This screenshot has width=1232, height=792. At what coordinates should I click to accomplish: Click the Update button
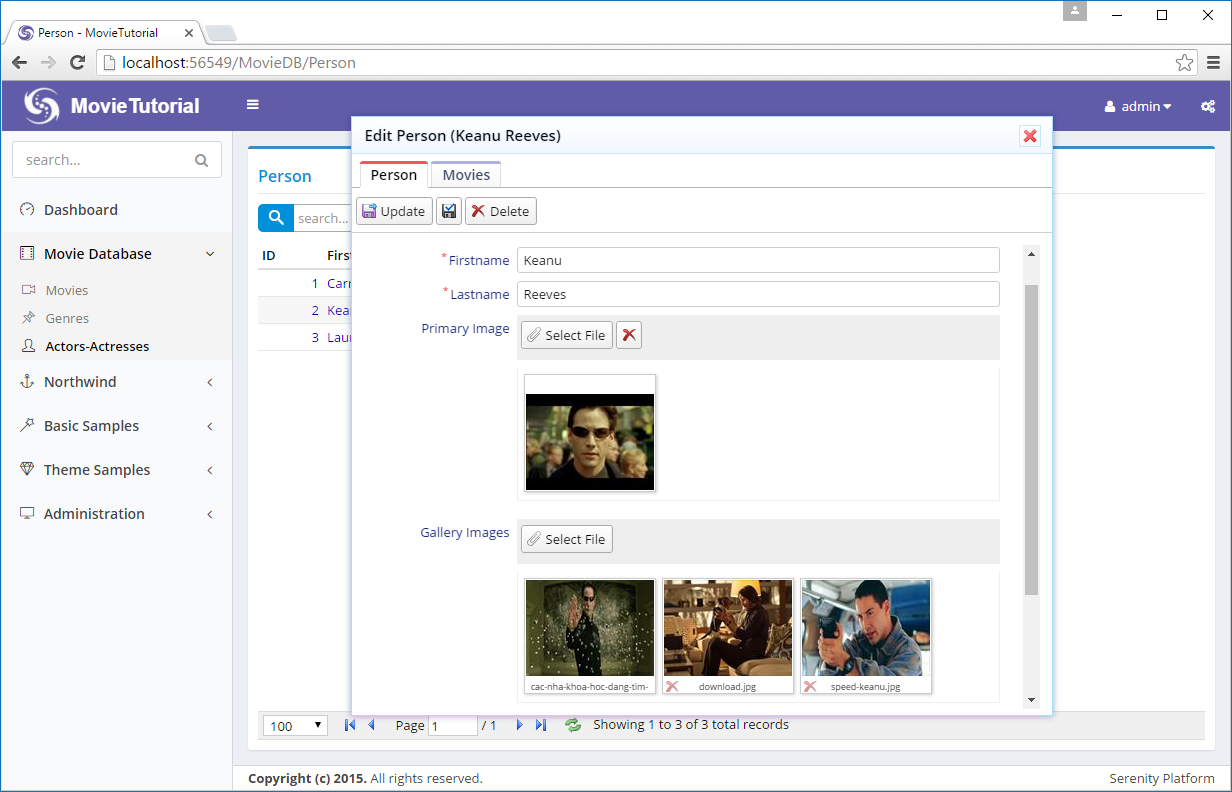[394, 211]
